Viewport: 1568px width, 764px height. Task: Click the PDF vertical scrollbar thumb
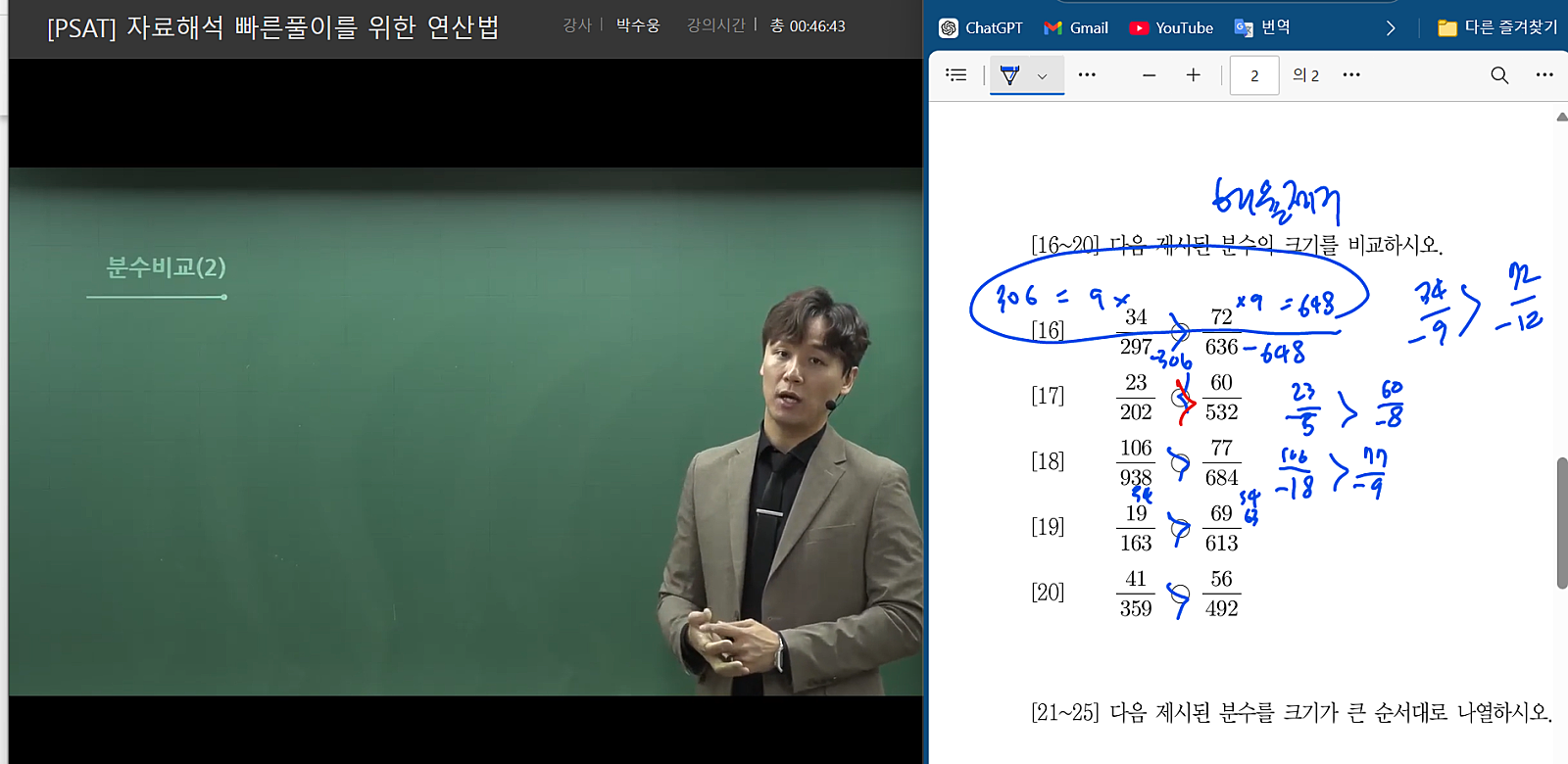pos(1561,522)
